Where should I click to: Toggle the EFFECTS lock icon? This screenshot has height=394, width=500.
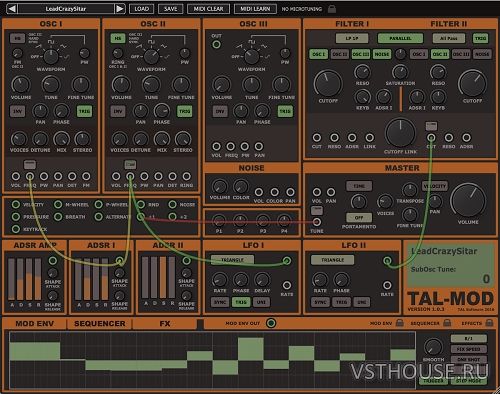489,323
